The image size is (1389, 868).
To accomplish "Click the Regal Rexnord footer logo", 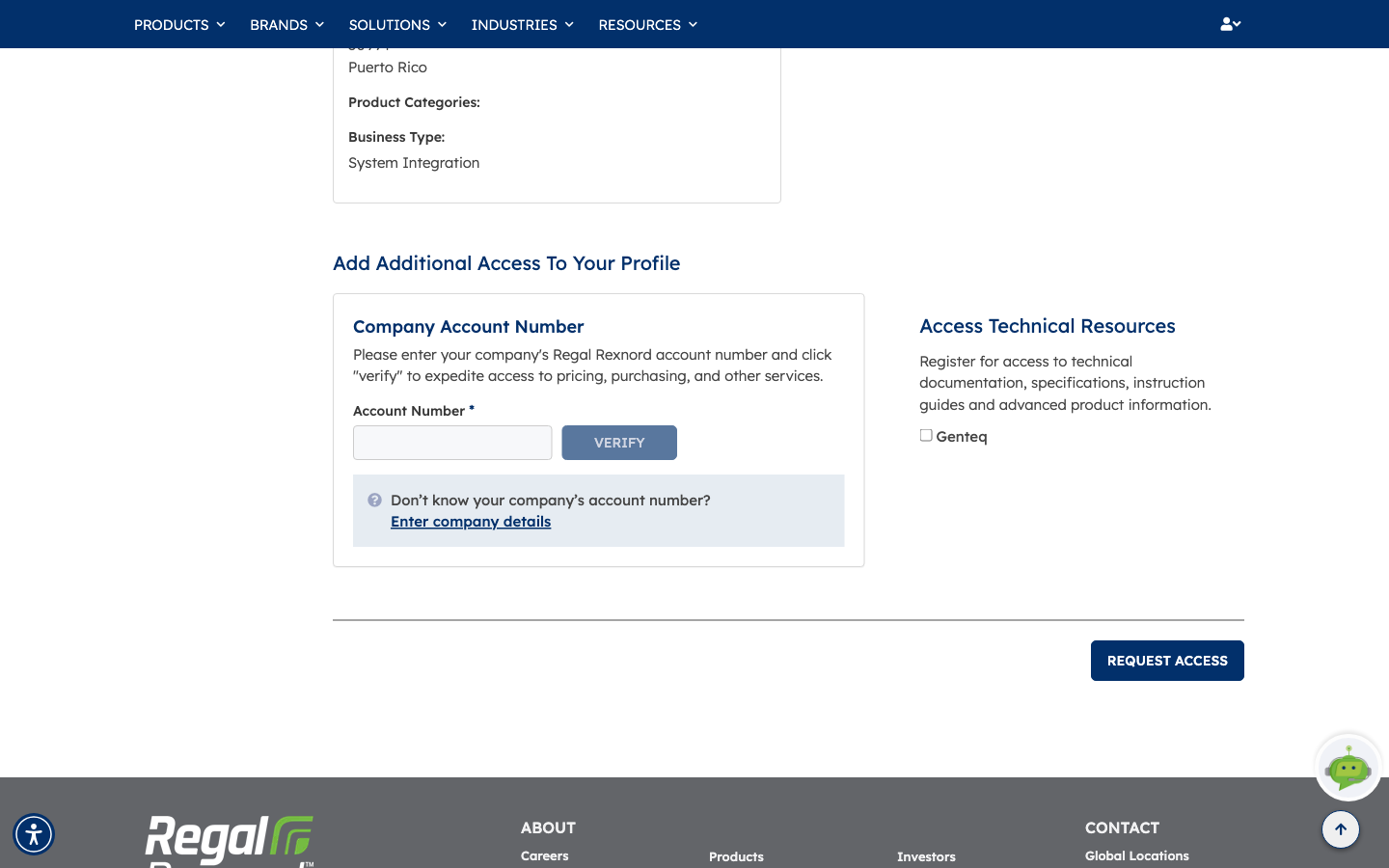I will [x=230, y=841].
